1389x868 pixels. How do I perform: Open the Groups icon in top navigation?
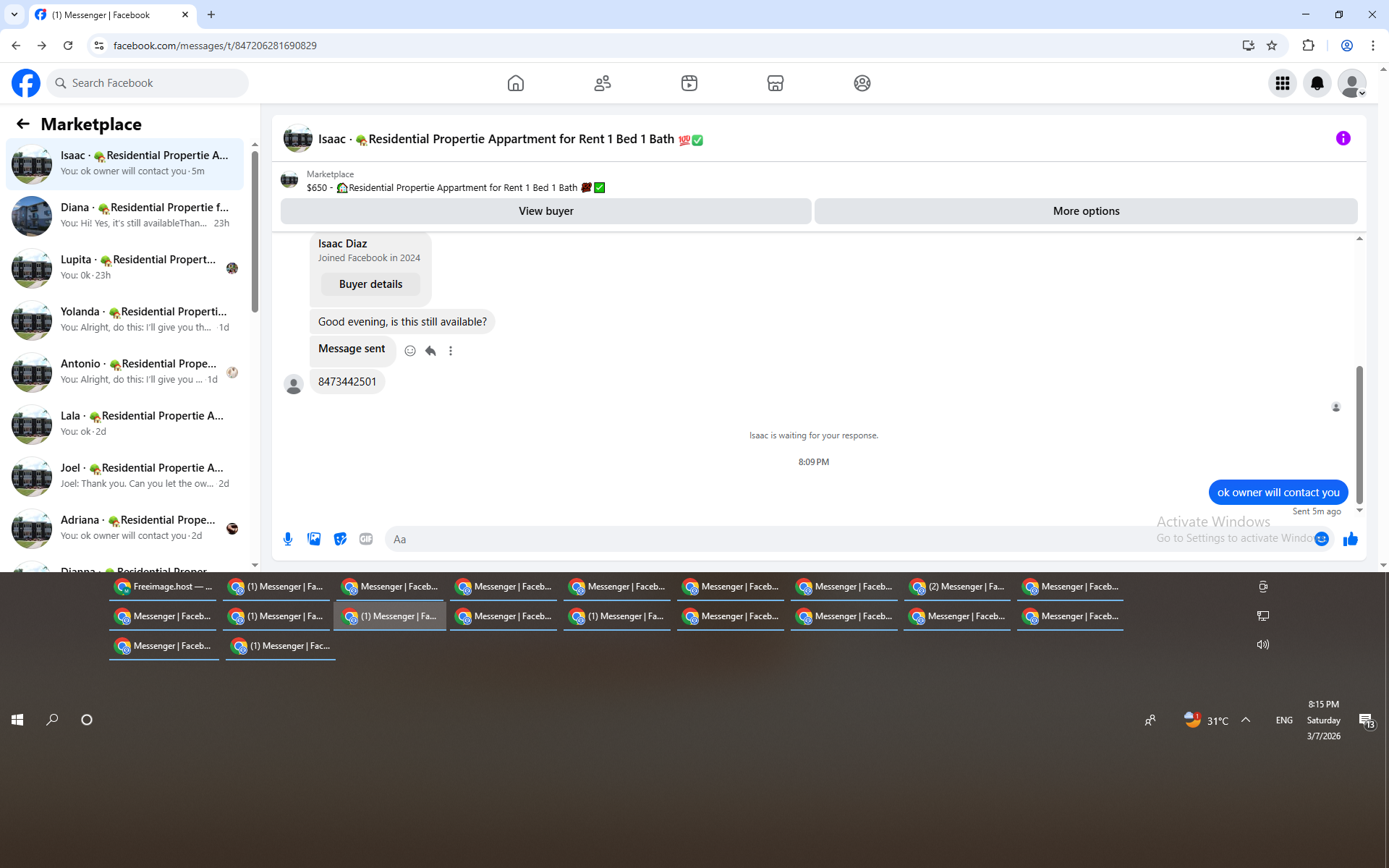pos(862,83)
